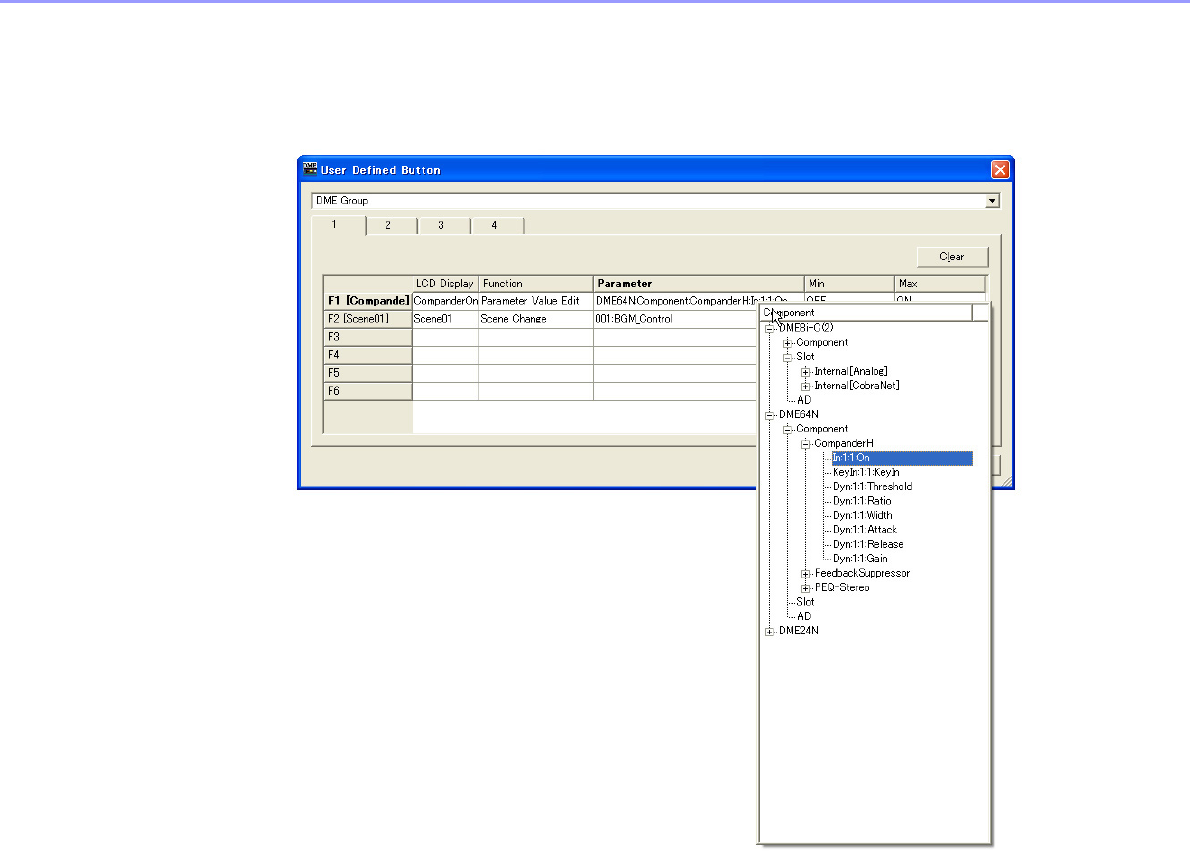Click the Min column header

(849, 284)
